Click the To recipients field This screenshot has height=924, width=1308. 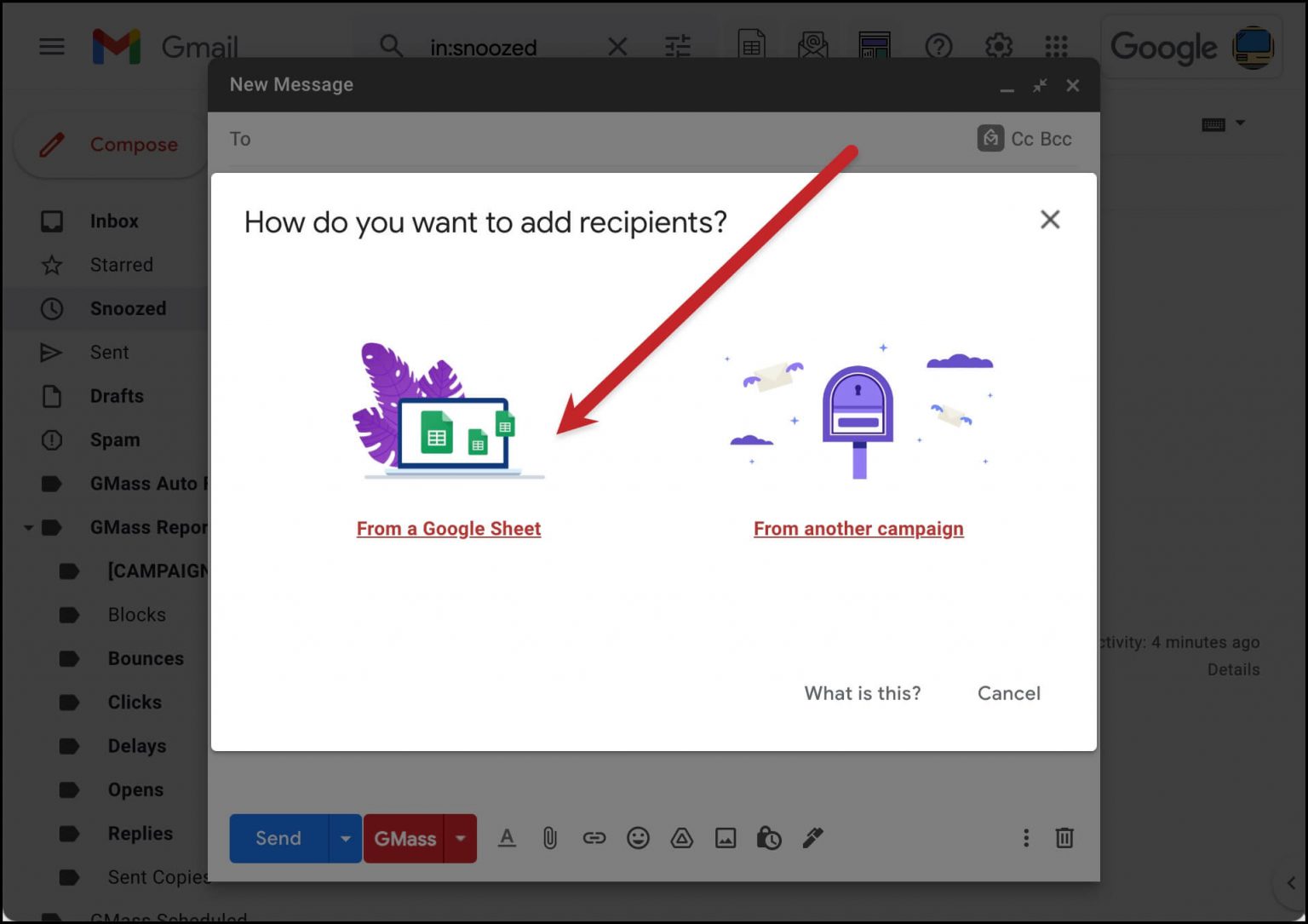[596, 139]
